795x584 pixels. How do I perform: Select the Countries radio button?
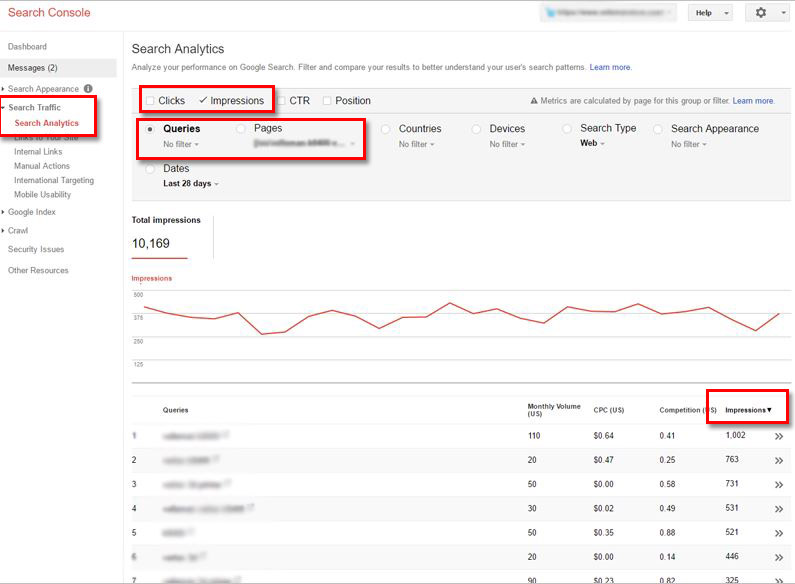[385, 129]
